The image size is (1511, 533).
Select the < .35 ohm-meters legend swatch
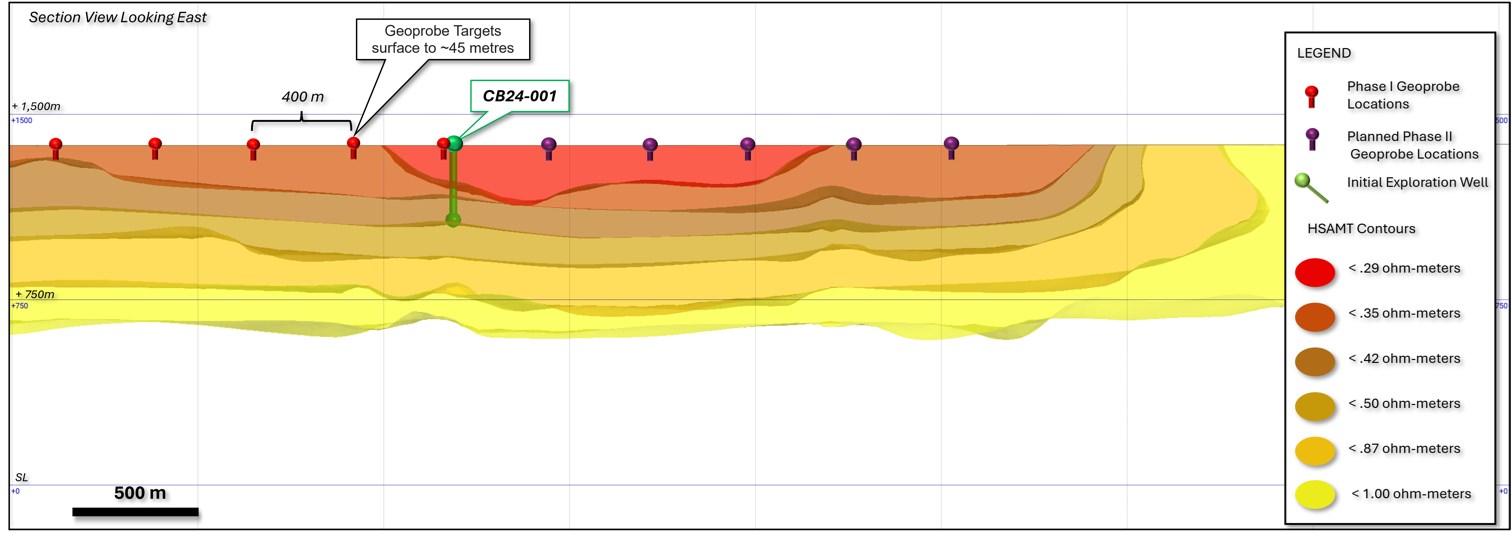(x=1315, y=314)
